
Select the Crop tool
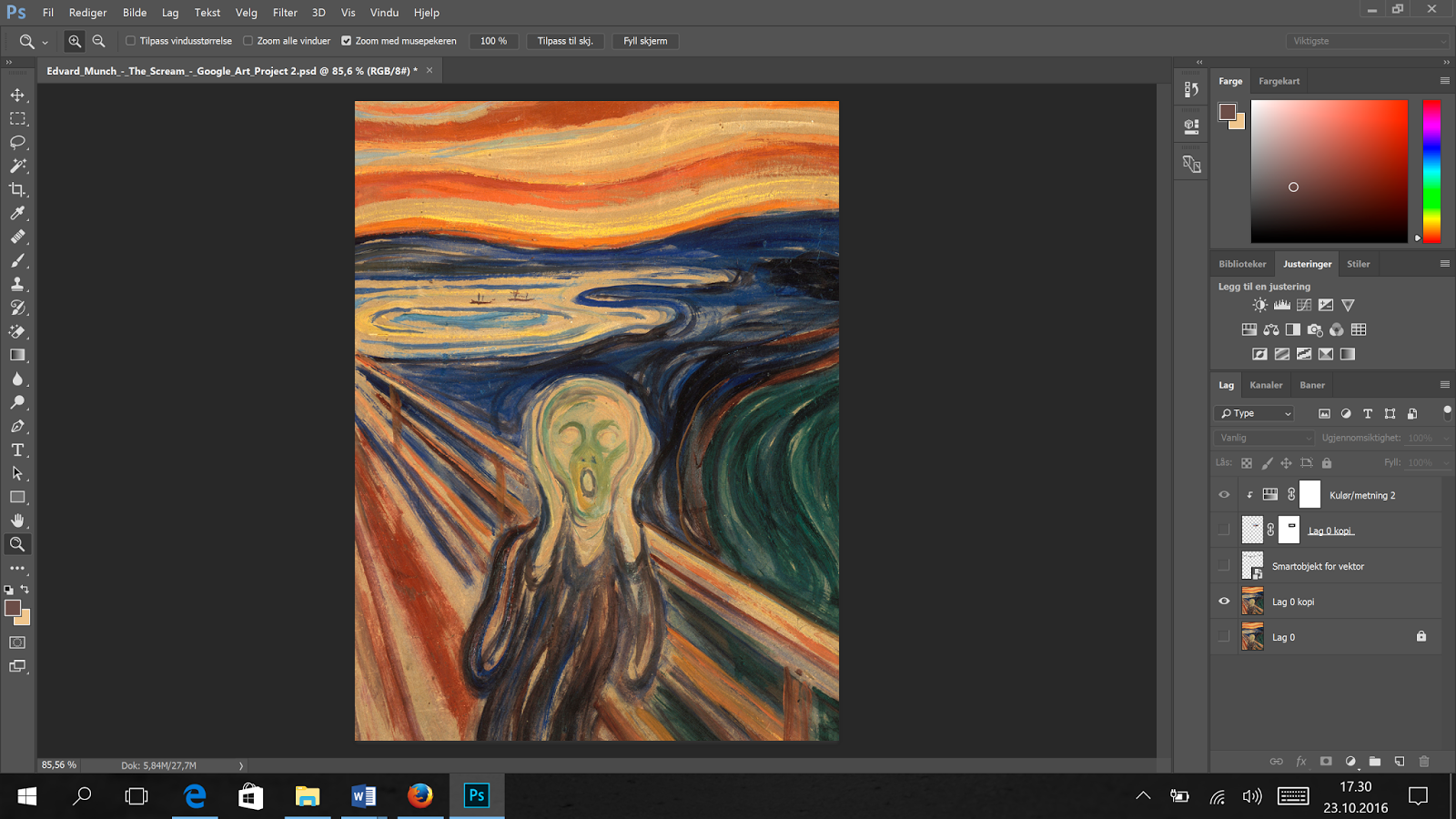click(17, 189)
